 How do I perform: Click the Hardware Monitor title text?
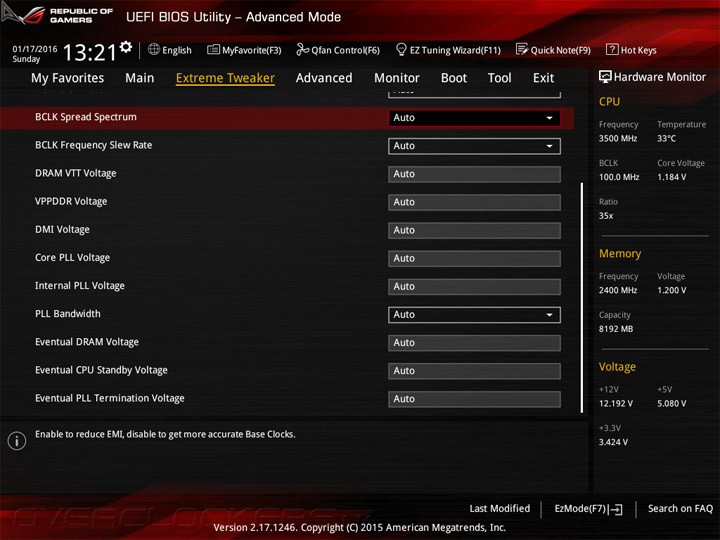click(660, 77)
